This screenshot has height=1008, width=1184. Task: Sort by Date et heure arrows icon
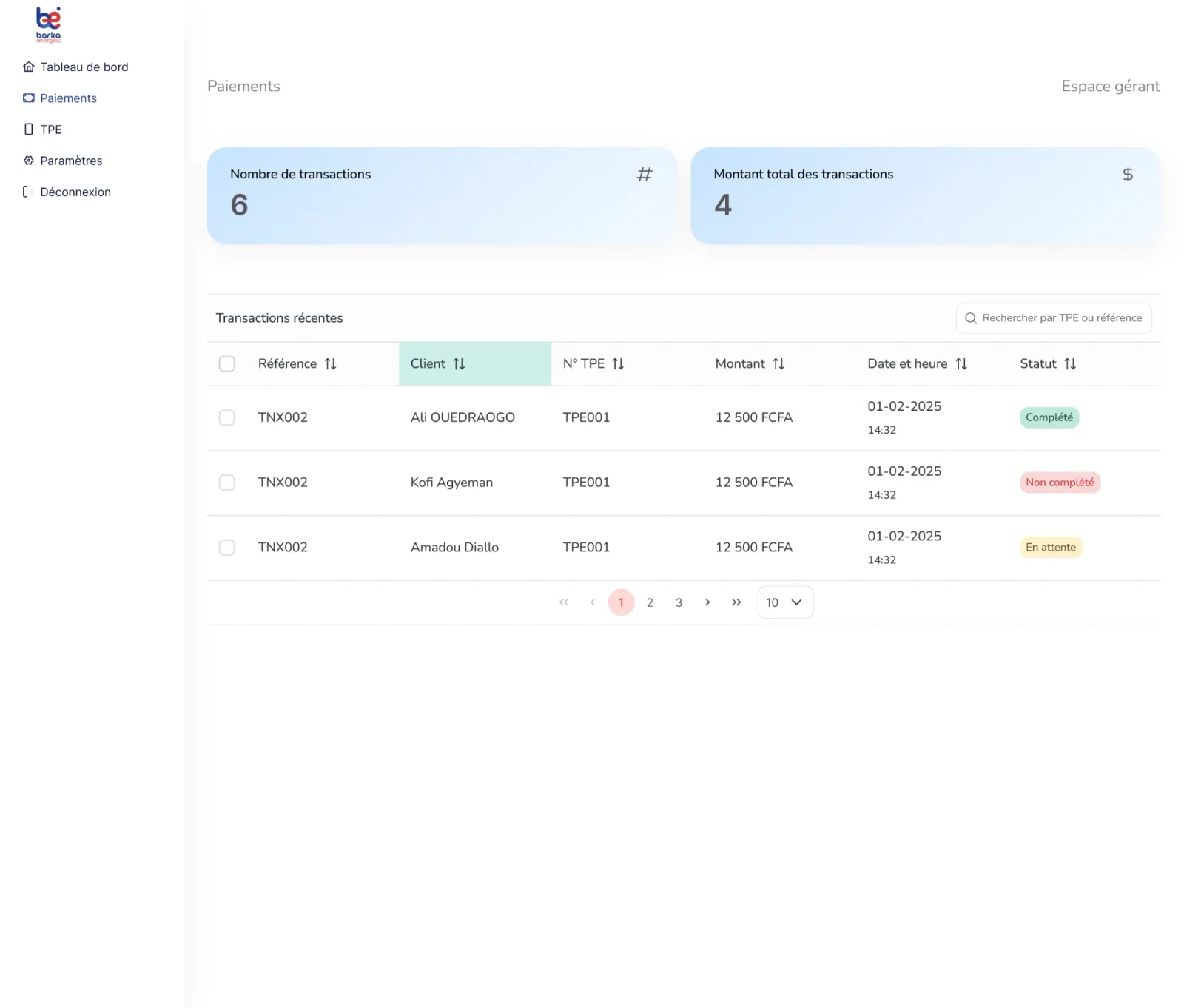[961, 364]
